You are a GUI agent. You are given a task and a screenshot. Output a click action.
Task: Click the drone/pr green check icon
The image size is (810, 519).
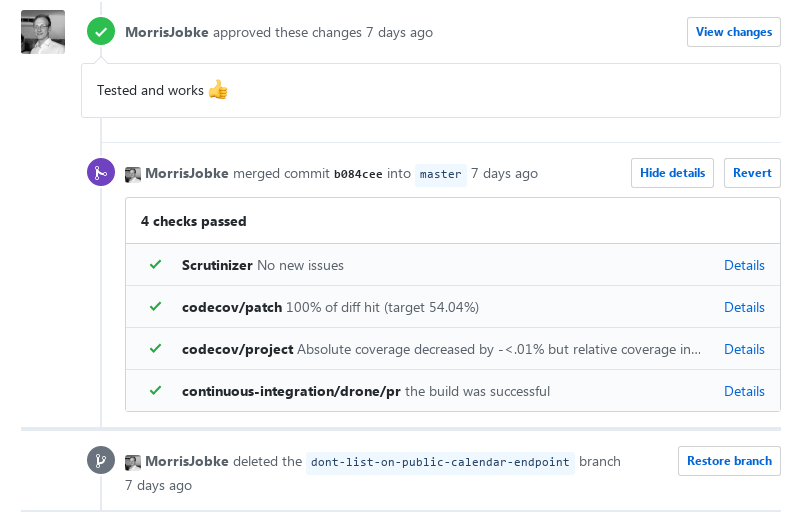pyautogui.click(x=155, y=390)
